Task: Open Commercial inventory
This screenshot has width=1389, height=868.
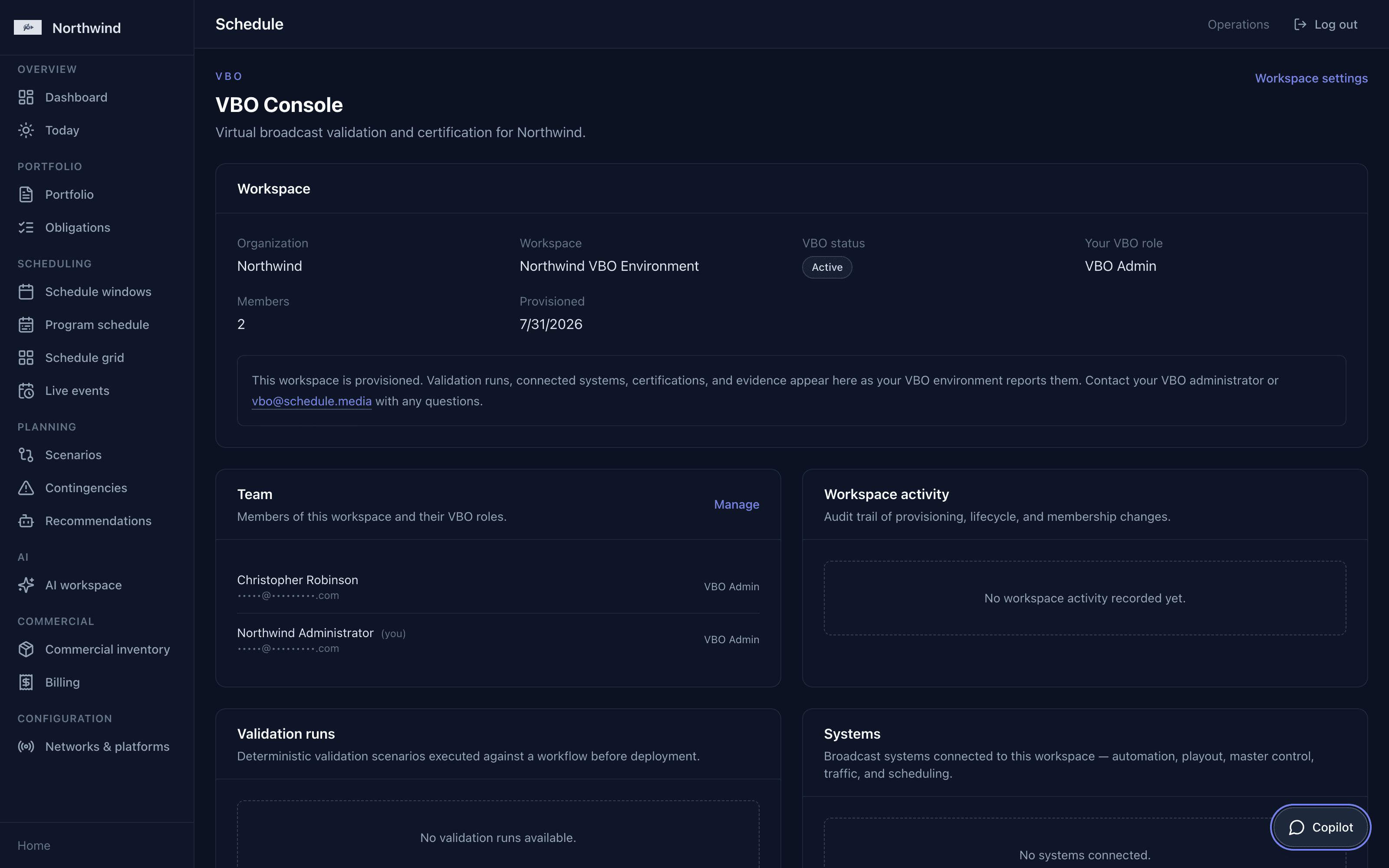Action: pos(96,649)
